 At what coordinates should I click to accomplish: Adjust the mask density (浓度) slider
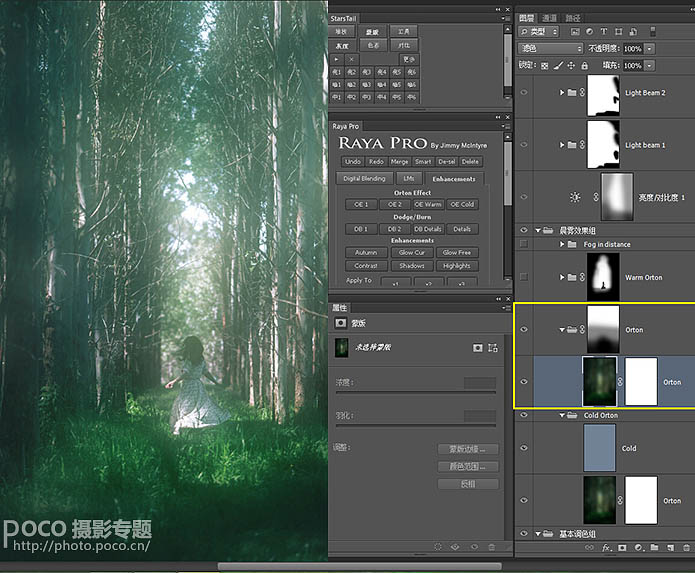pos(416,392)
